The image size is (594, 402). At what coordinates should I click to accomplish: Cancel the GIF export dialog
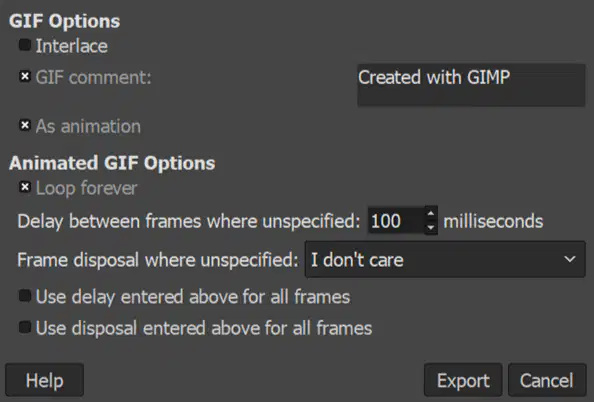tap(547, 380)
